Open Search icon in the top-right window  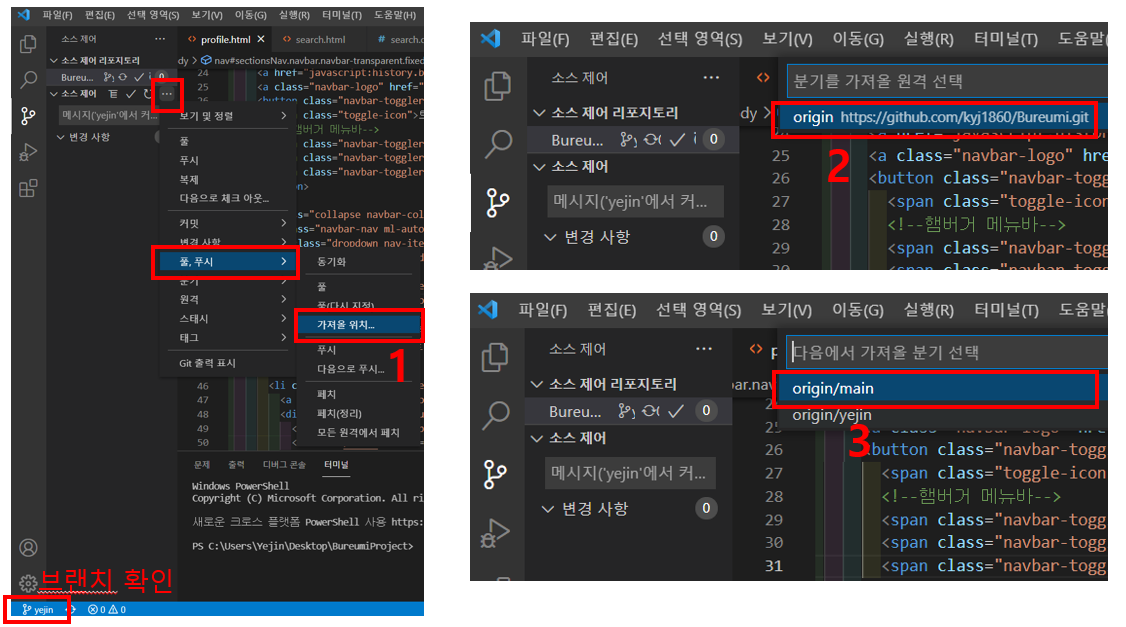(x=498, y=144)
